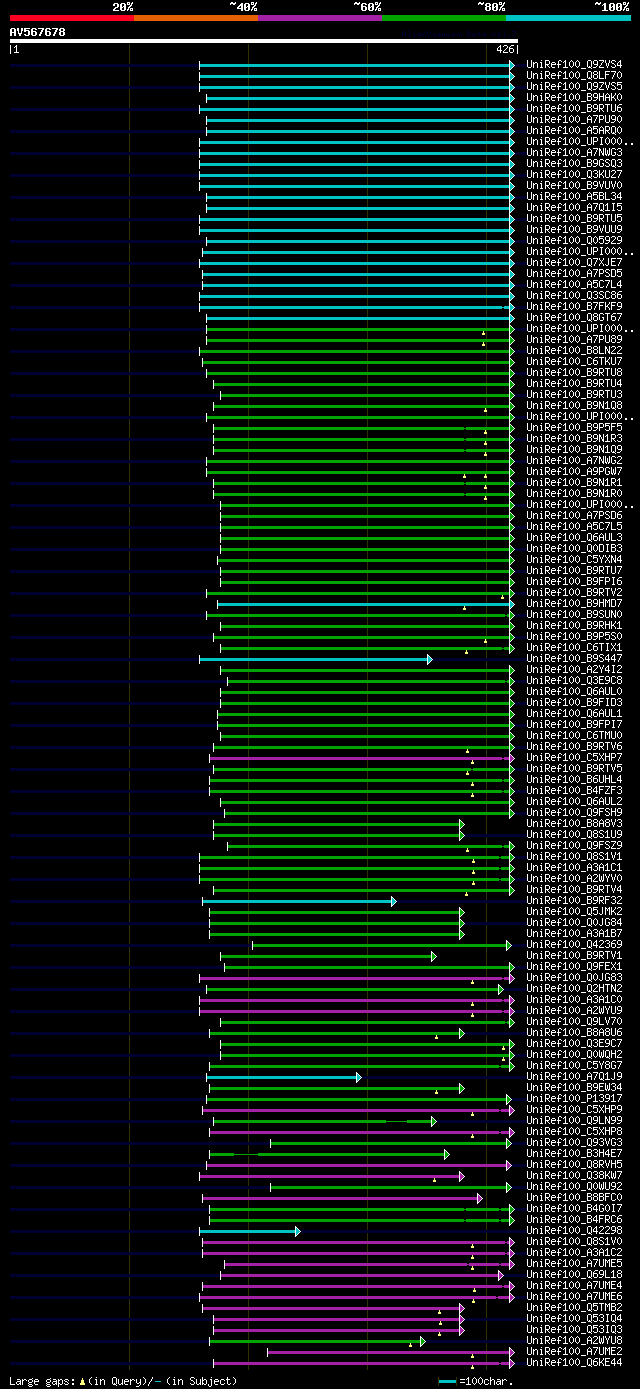Viewport: 640px width, 1389px height.
Task: Select the UniRef100_Q8GT67 label
Action: click(x=575, y=317)
